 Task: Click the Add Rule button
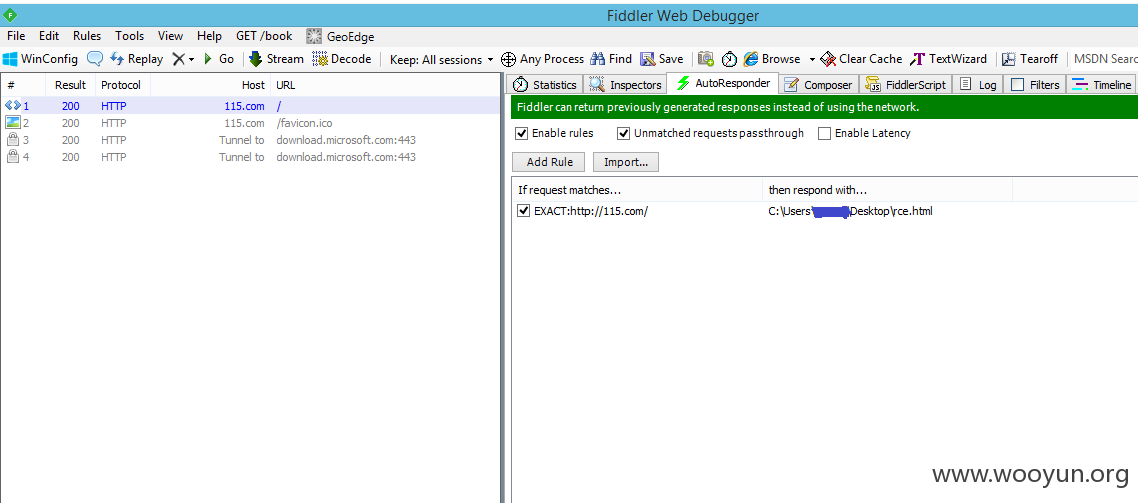pos(549,162)
